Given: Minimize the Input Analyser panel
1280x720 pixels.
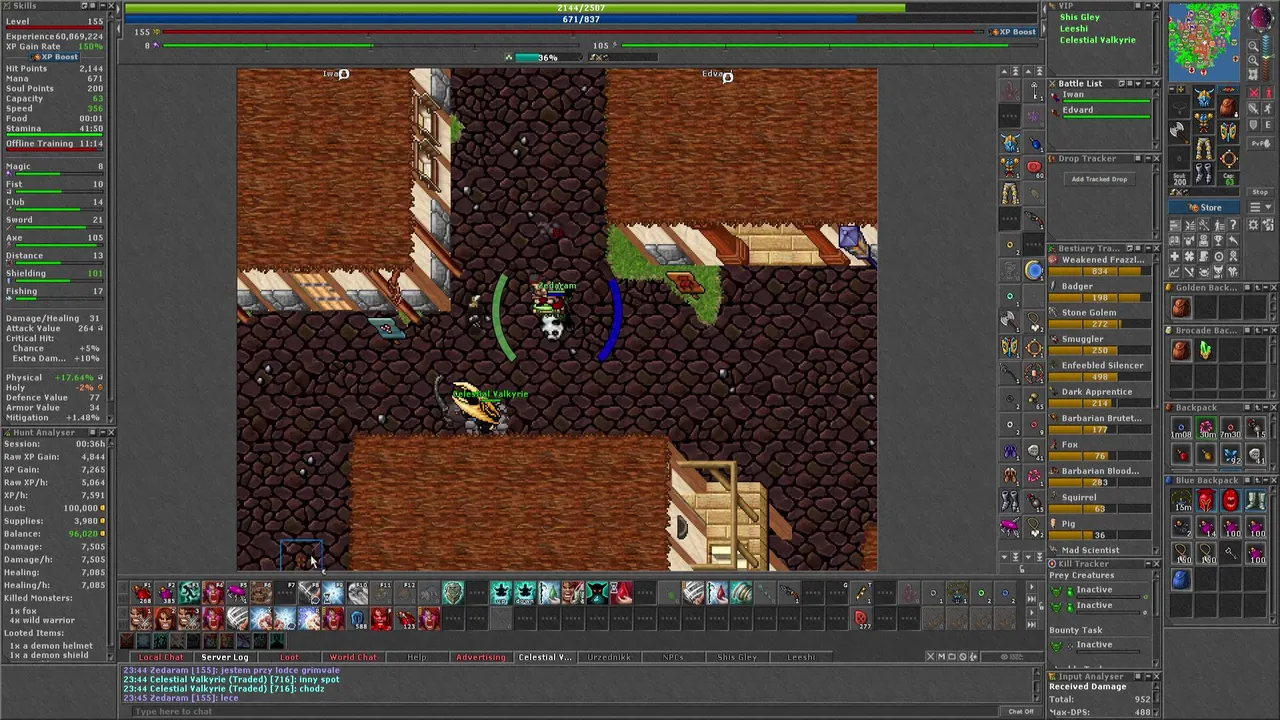Looking at the screenshot, I should click(x=1148, y=677).
